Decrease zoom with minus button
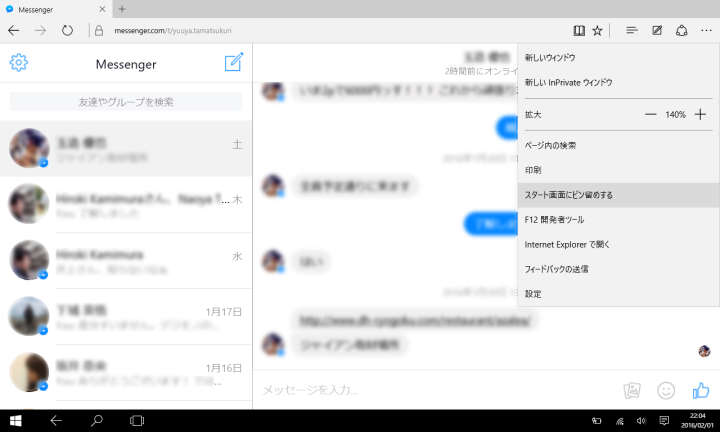The height and width of the screenshot is (432, 720). coord(650,114)
